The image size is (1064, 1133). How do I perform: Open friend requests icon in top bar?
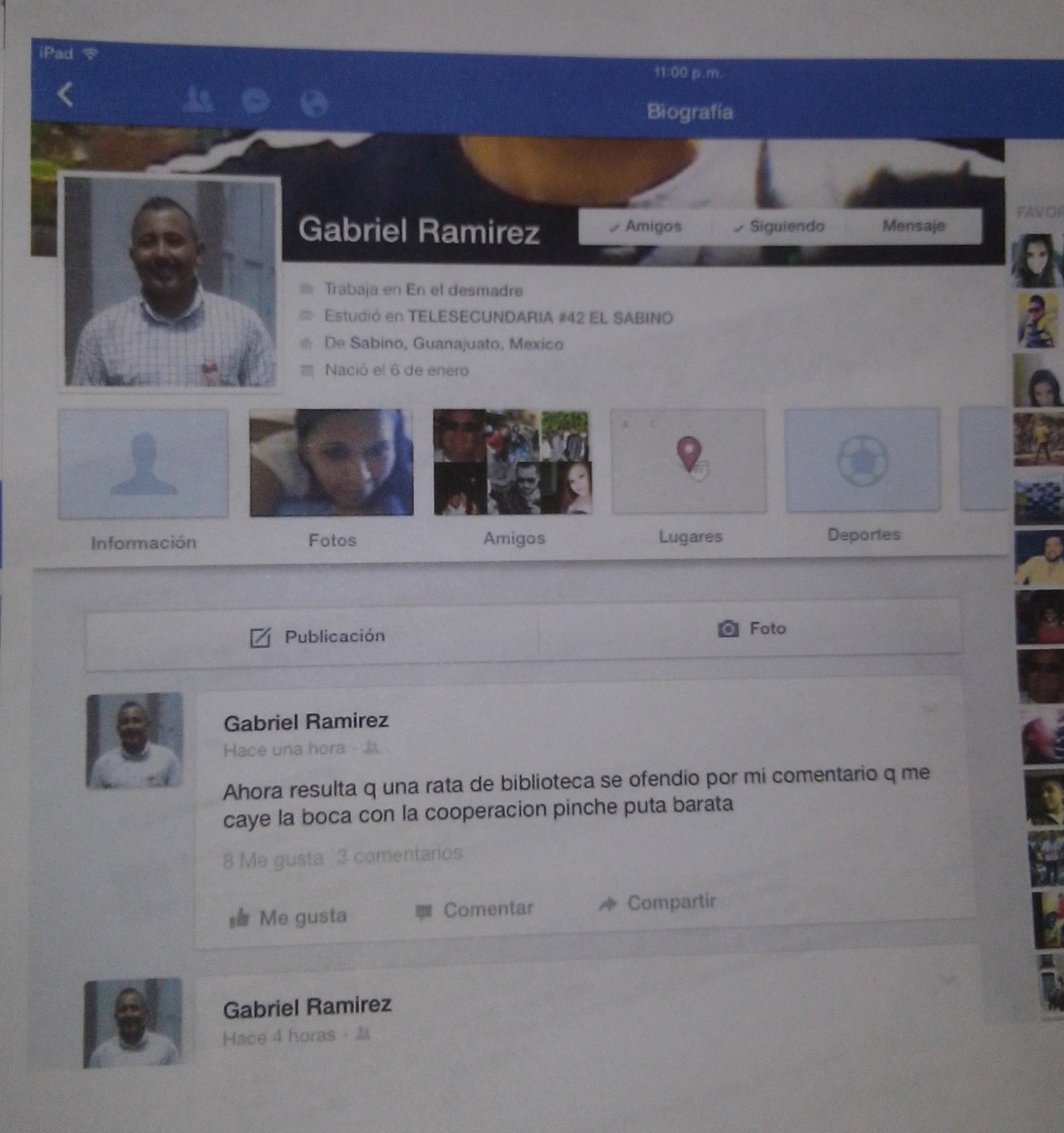[x=198, y=99]
